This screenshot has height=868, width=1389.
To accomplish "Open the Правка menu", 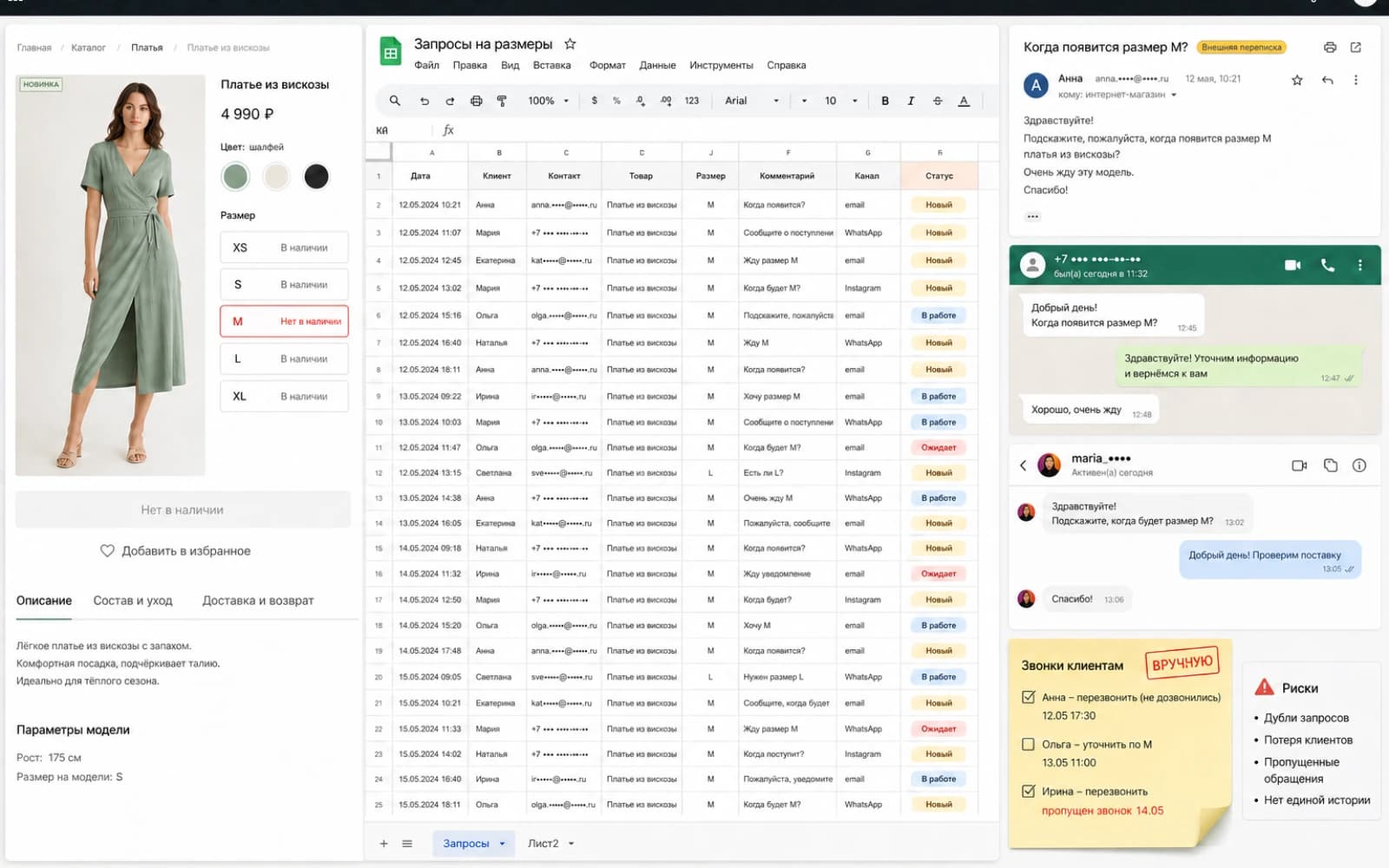I will point(470,65).
